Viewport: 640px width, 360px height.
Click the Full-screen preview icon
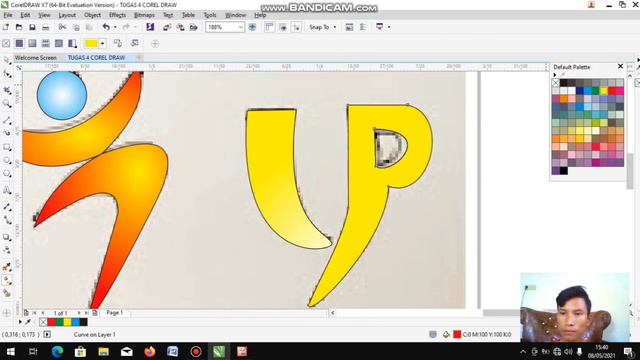point(252,27)
